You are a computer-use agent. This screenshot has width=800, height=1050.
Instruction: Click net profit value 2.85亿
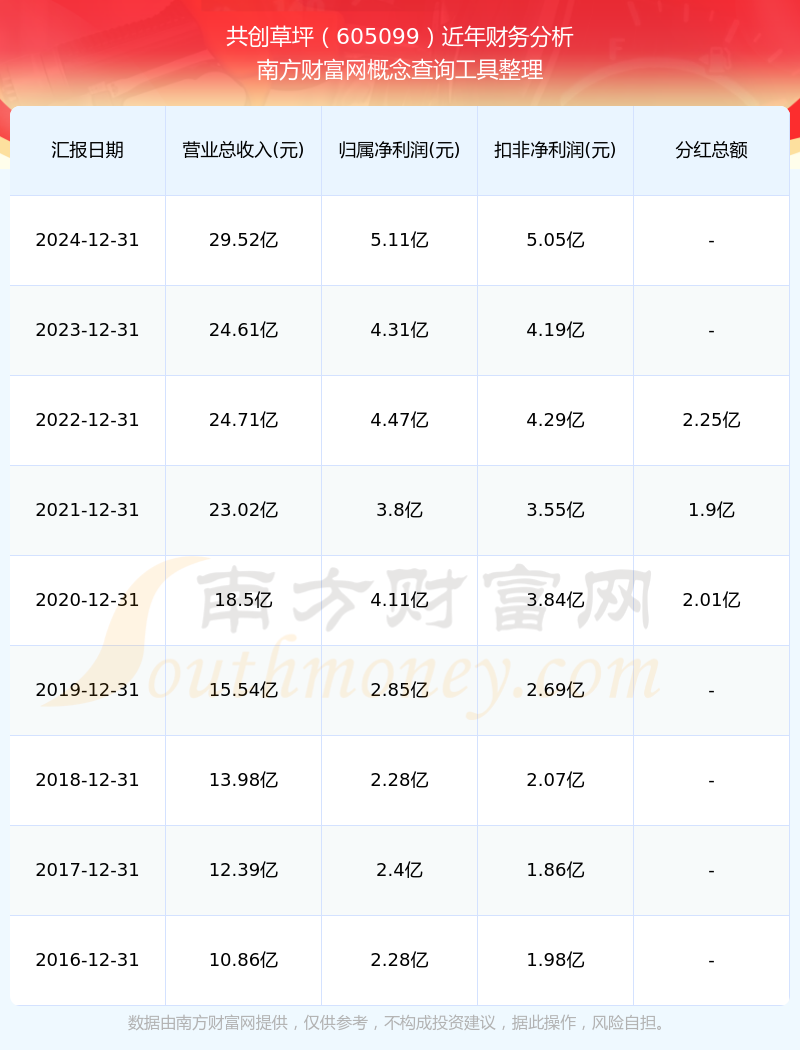point(400,690)
